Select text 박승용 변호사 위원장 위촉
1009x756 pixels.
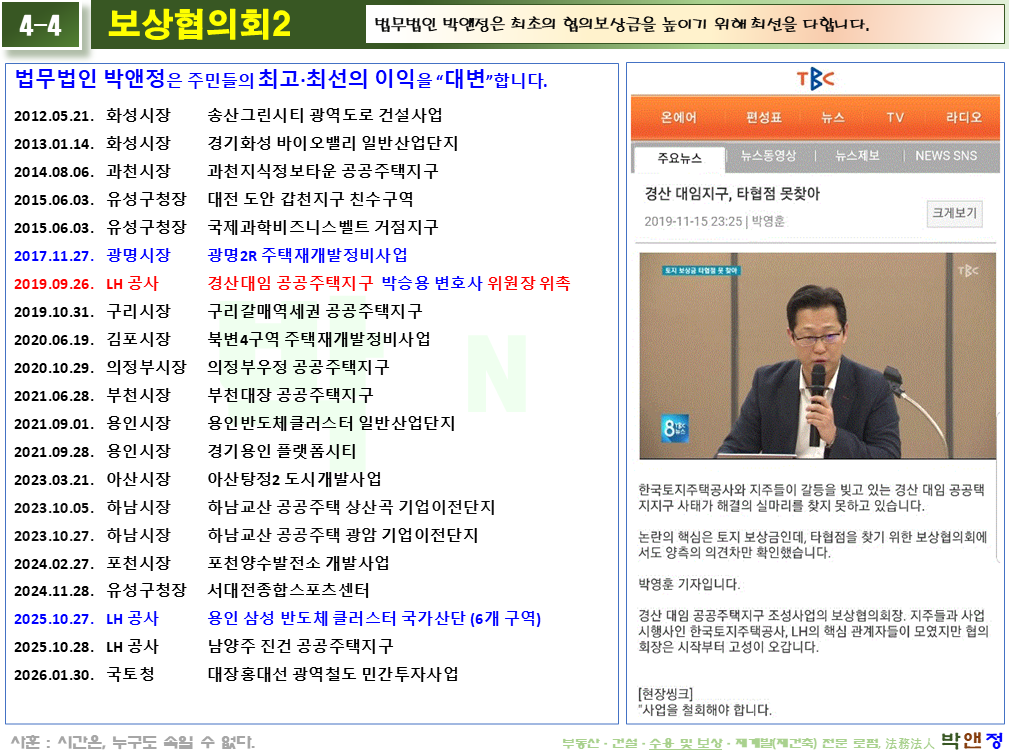[476, 283]
